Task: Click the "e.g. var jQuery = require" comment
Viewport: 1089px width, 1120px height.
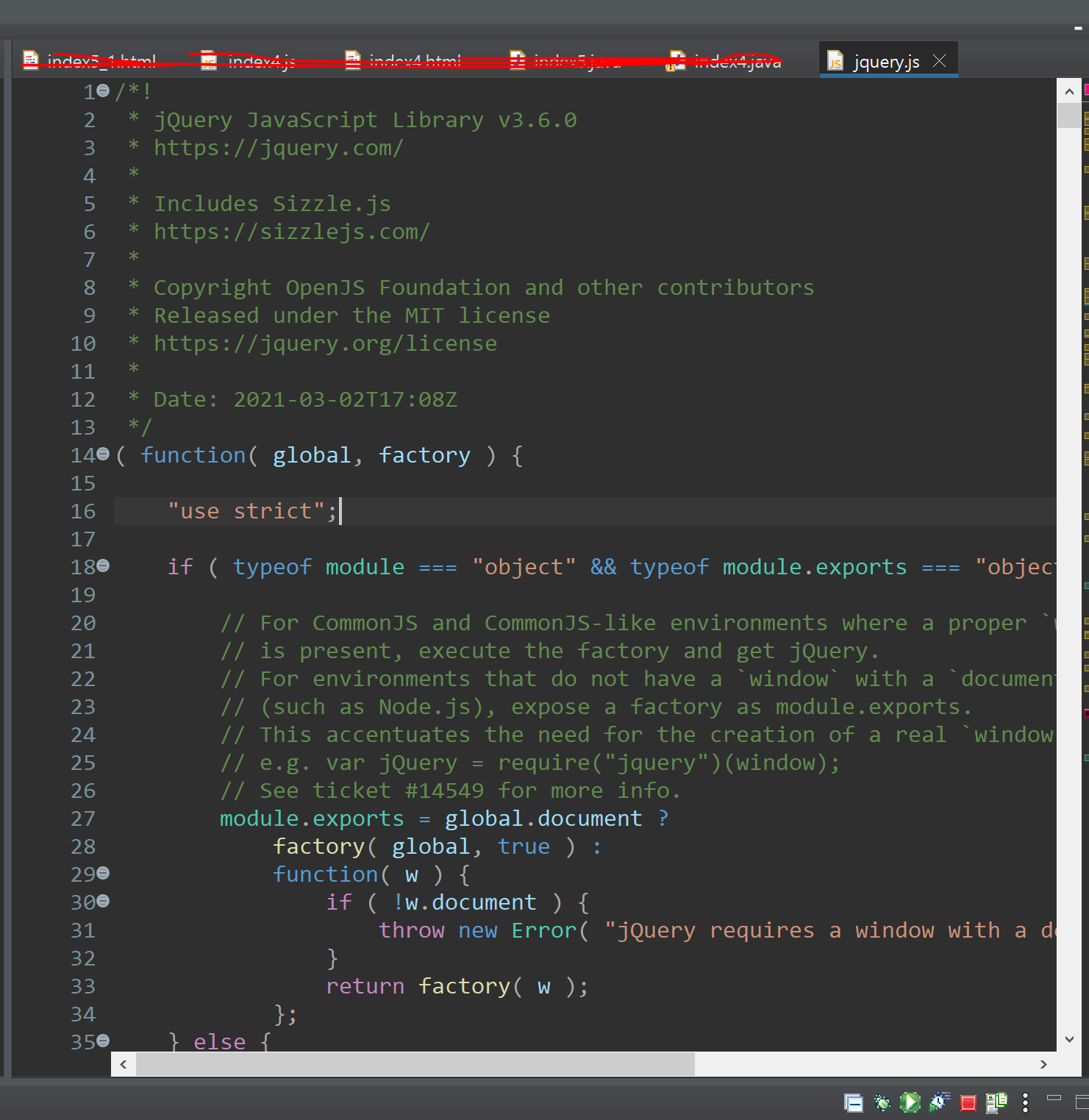Action: tap(530, 763)
